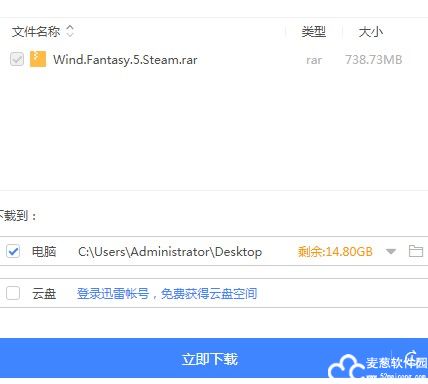The image size is (428, 384).
Task: Sort by the 大小 column header
Action: point(370,32)
